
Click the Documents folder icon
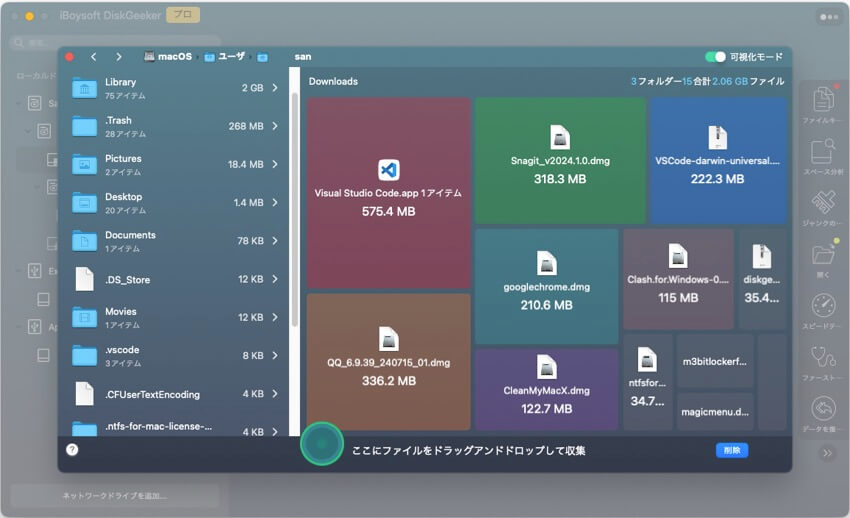tap(85, 241)
